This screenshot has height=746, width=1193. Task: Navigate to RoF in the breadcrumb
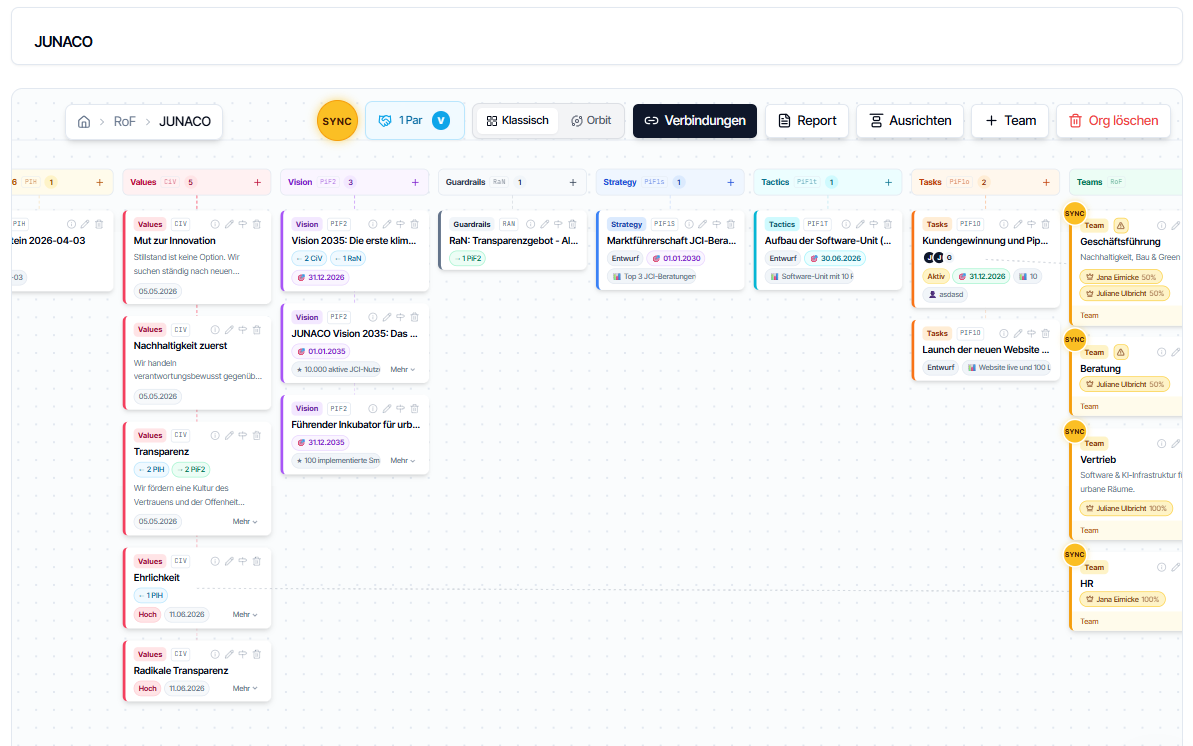coord(124,122)
